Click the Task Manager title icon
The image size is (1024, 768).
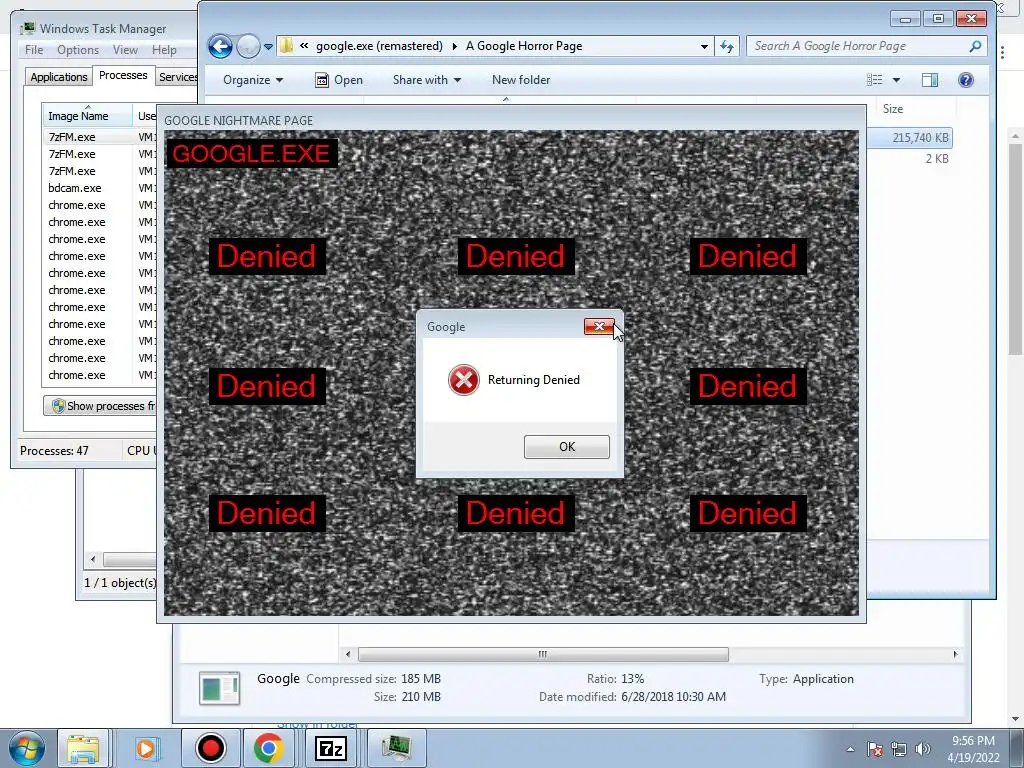coord(27,28)
